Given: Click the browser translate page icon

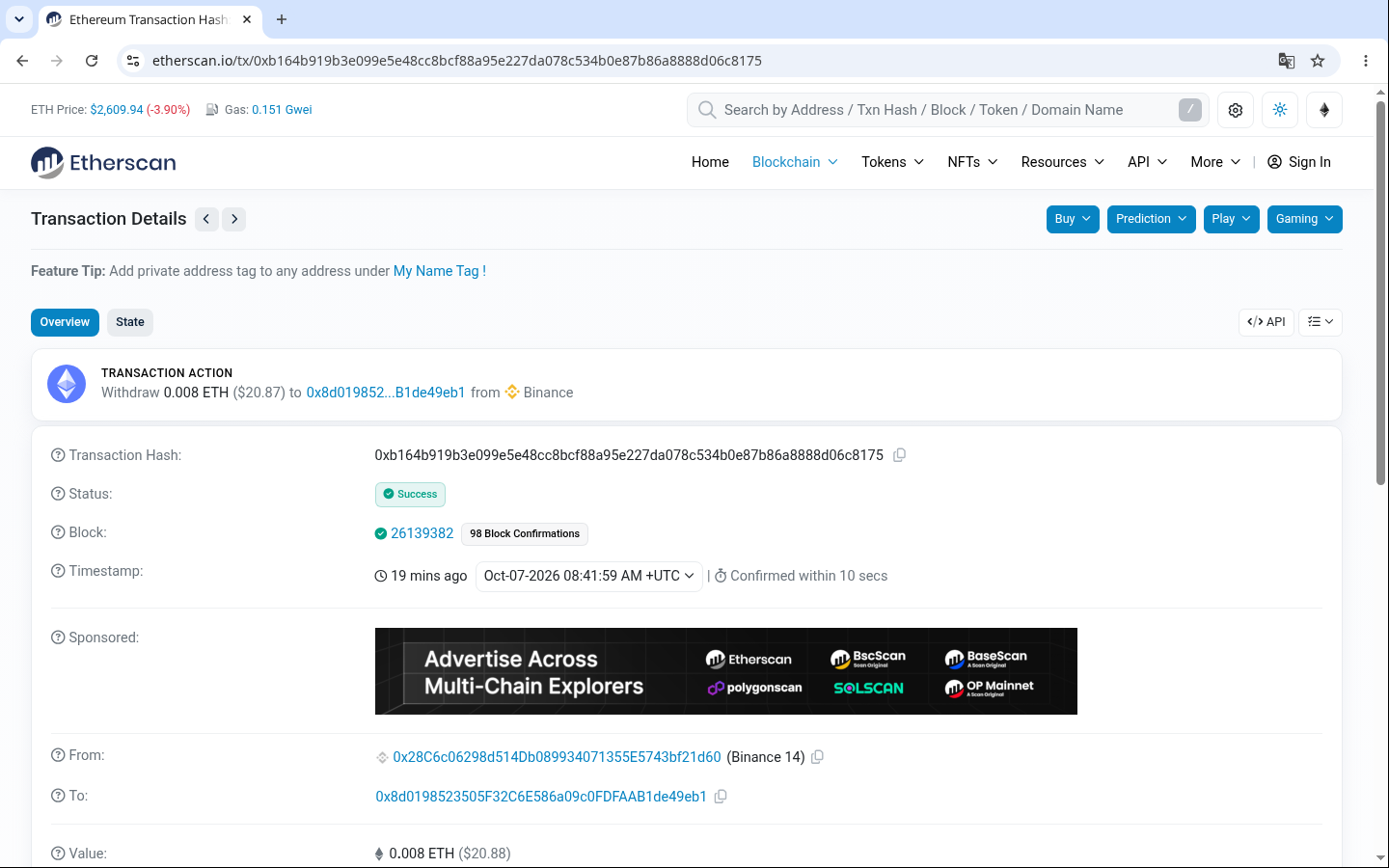Looking at the screenshot, I should 1287,61.
